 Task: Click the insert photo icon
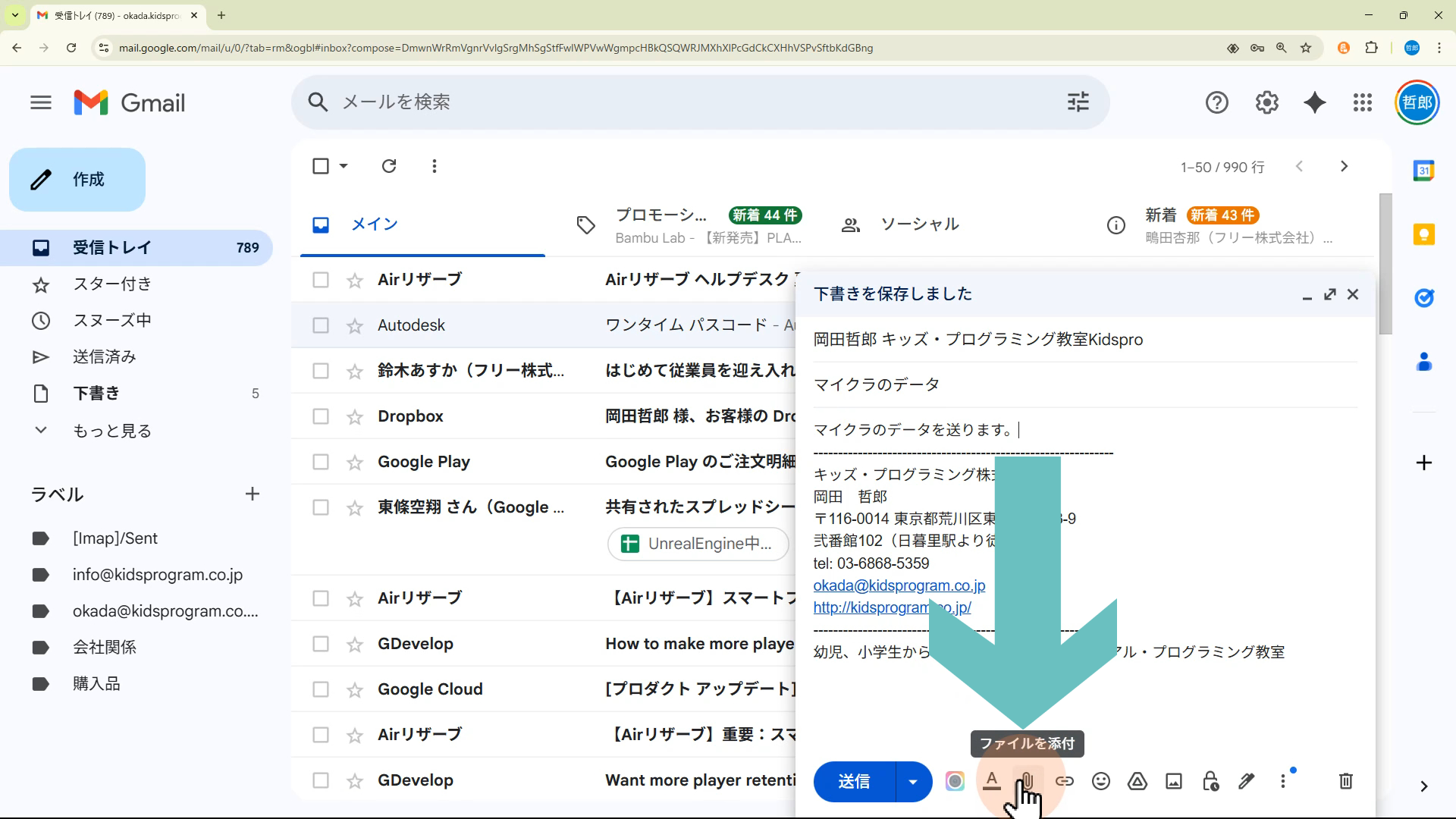pos(1173,781)
